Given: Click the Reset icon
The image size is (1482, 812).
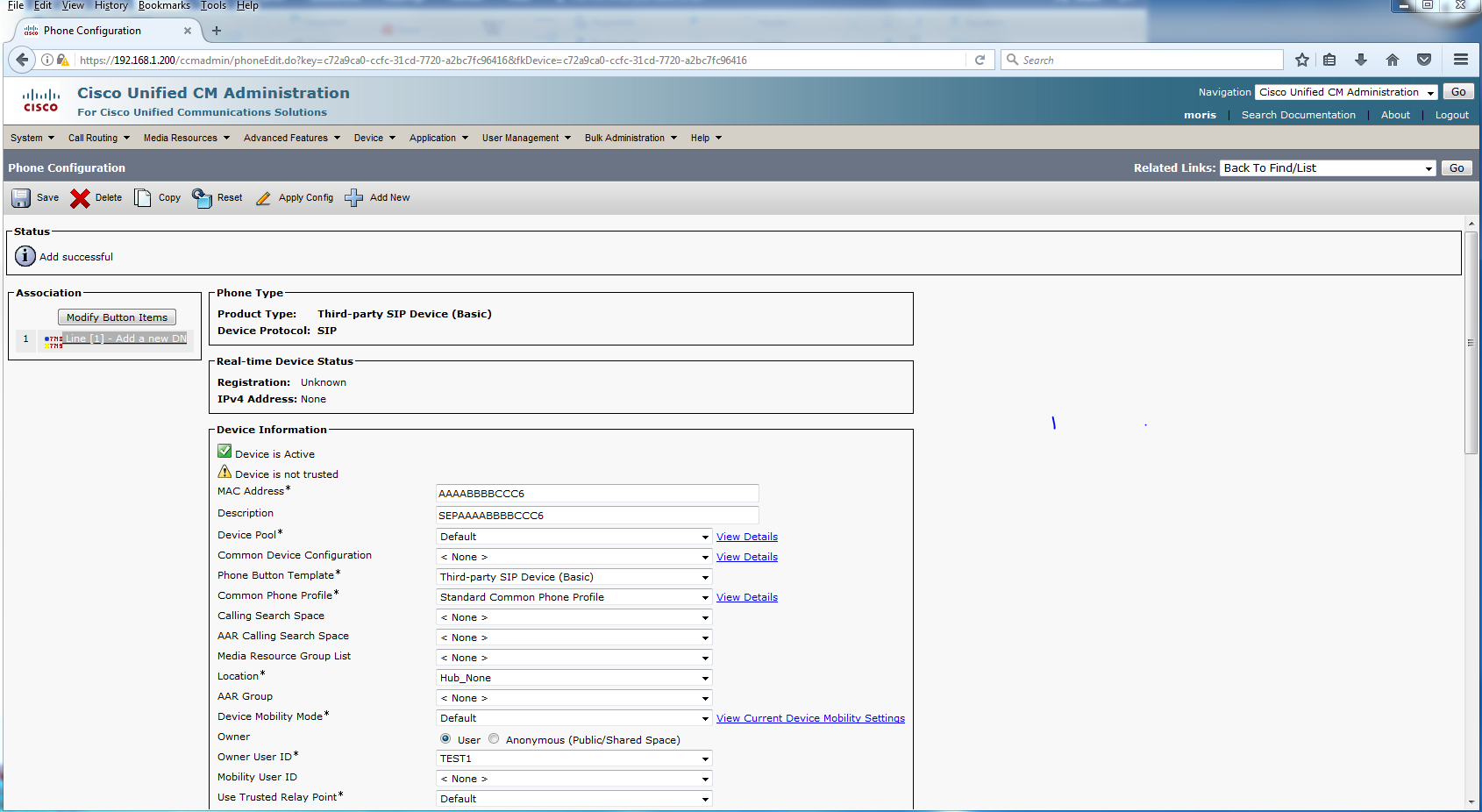Looking at the screenshot, I should tap(203, 198).
